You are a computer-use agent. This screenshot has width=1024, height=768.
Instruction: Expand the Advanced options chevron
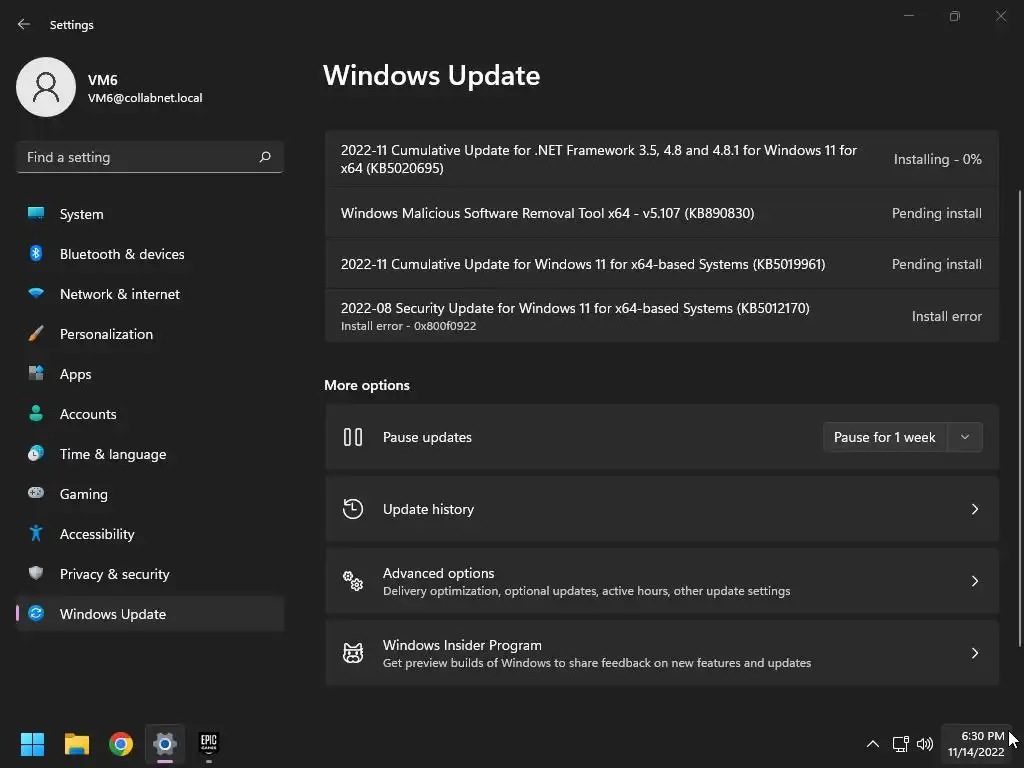(x=975, y=581)
